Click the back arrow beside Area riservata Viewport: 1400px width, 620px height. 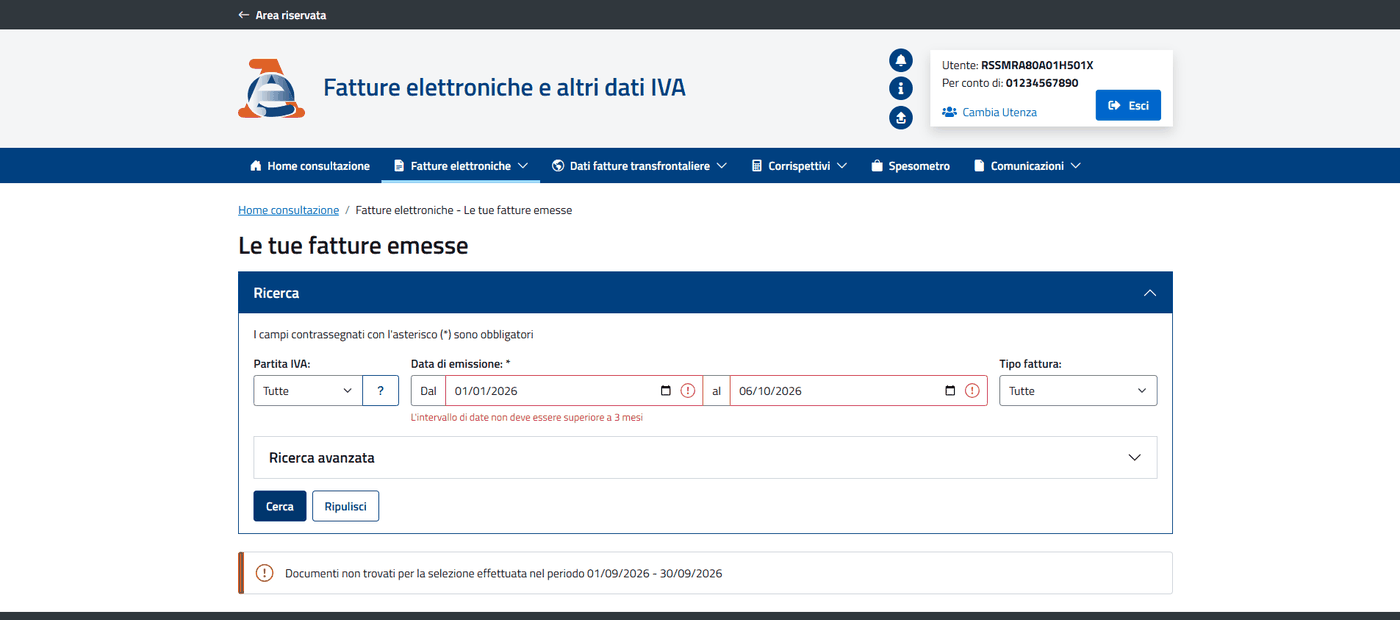click(x=243, y=15)
